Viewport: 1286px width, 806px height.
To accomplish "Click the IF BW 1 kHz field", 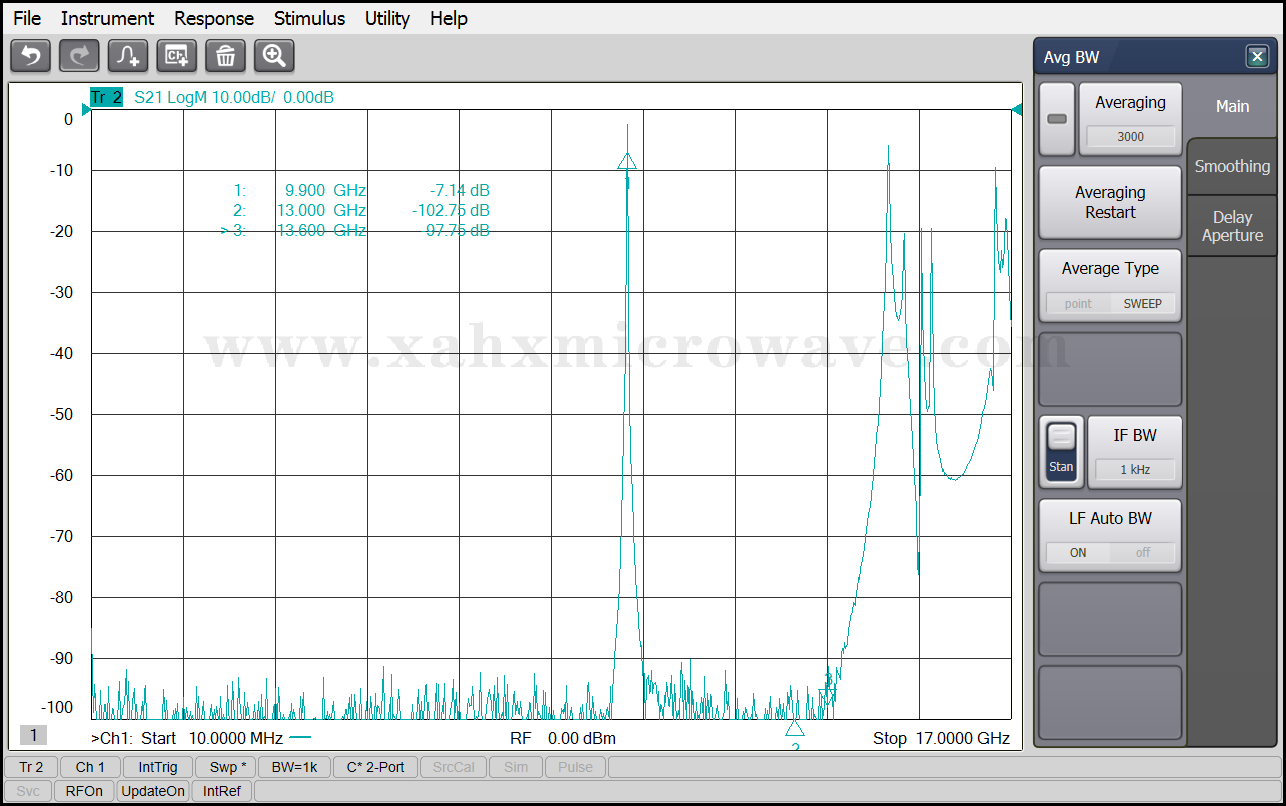I will click(1135, 469).
